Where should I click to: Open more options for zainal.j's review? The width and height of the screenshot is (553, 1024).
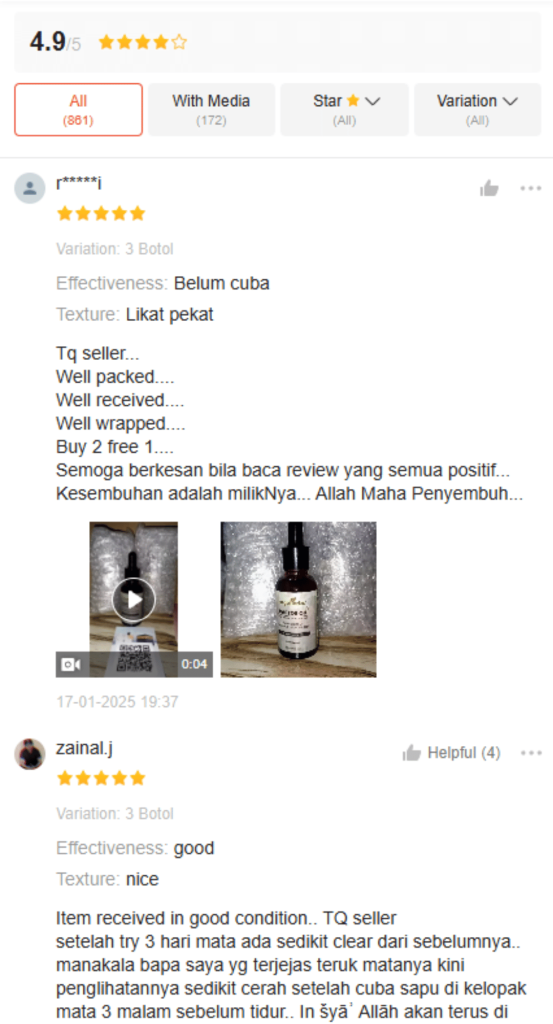[531, 753]
